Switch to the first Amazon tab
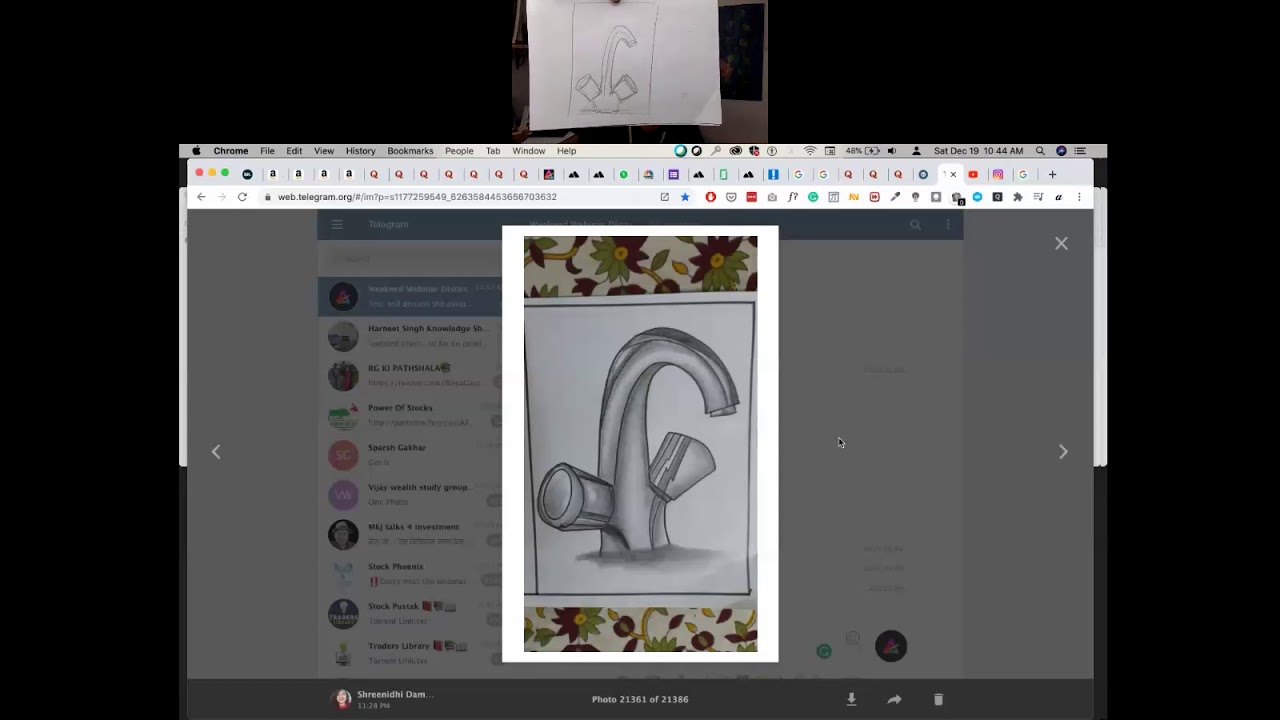The height and width of the screenshot is (720, 1280). 272,174
